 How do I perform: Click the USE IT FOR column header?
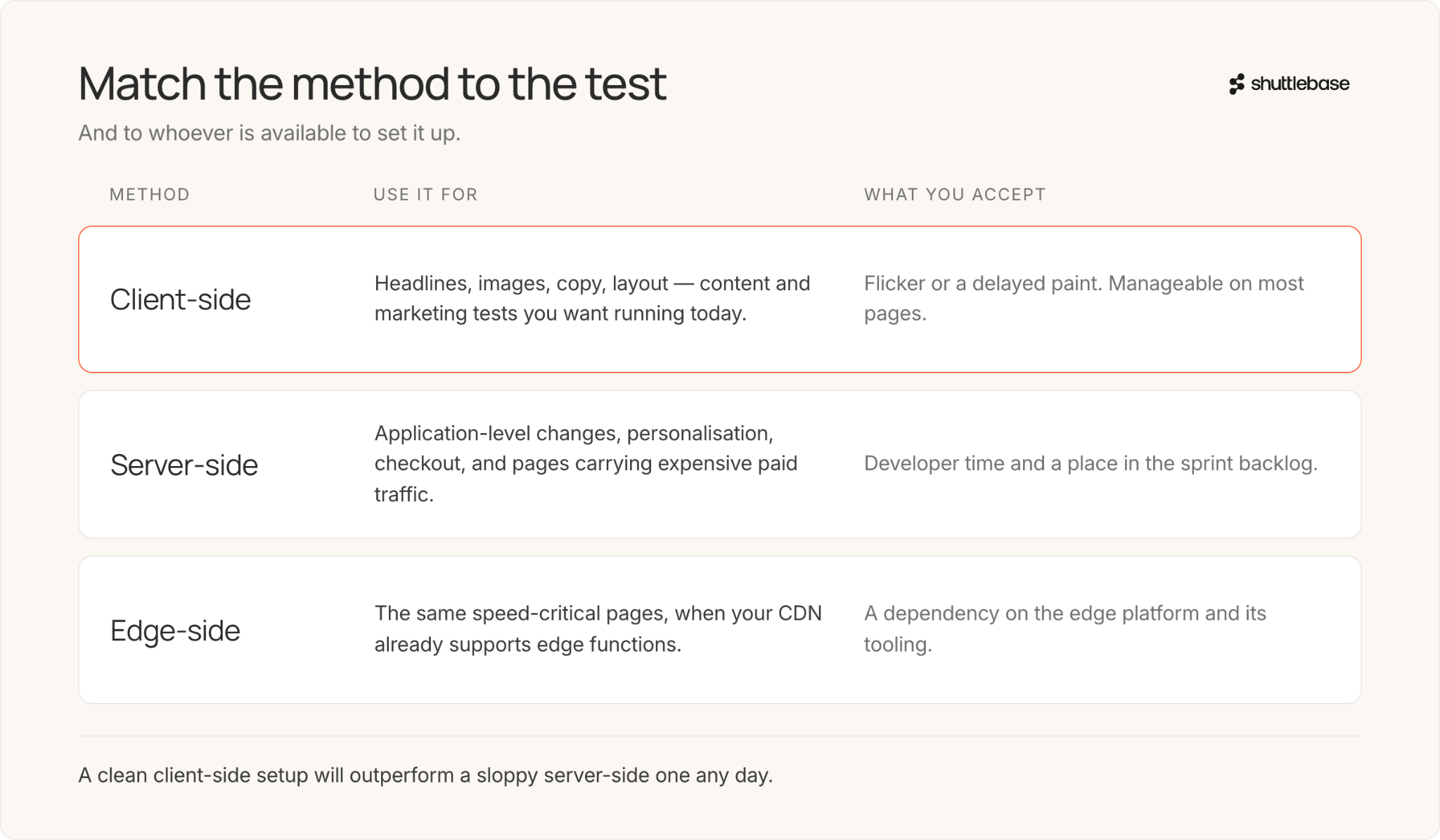coord(425,195)
